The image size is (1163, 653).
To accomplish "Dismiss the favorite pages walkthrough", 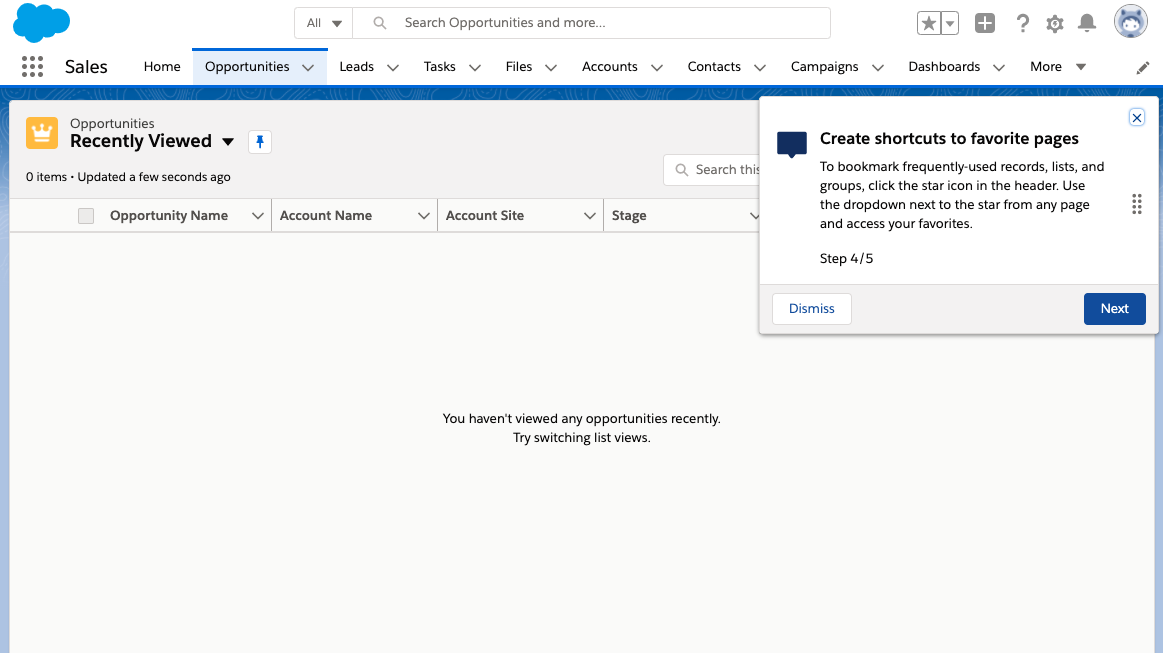I will 811,308.
